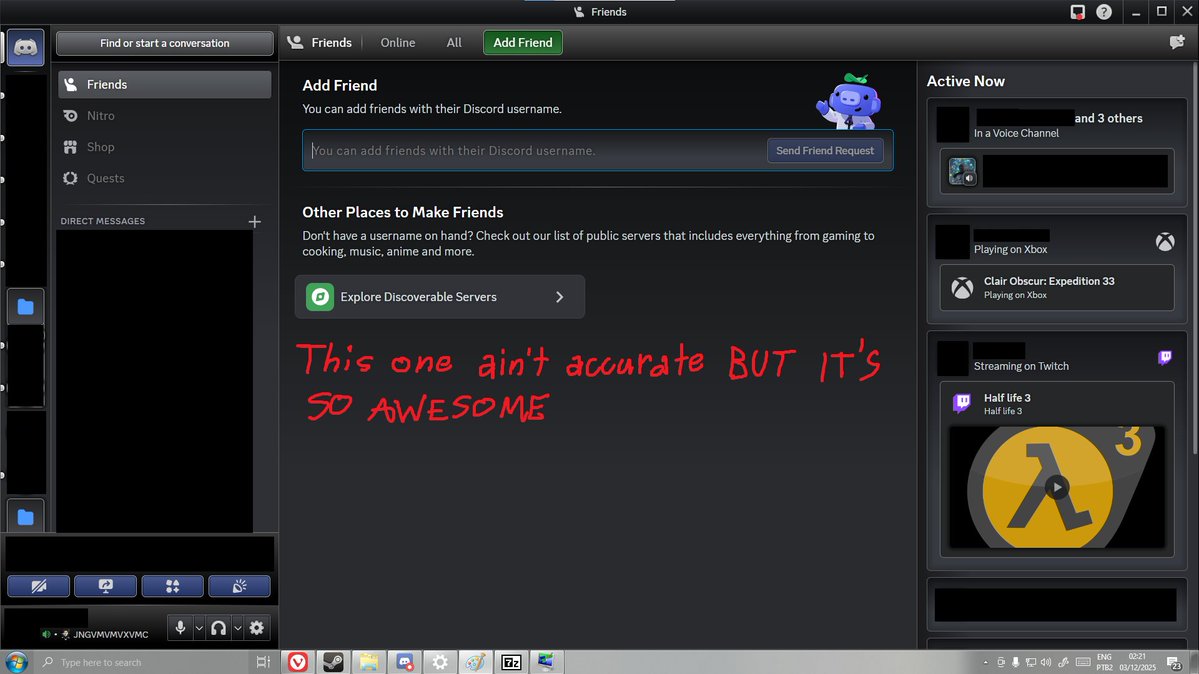The width and height of the screenshot is (1199, 674).
Task: Open File Explorer from taskbar
Action: (x=369, y=662)
